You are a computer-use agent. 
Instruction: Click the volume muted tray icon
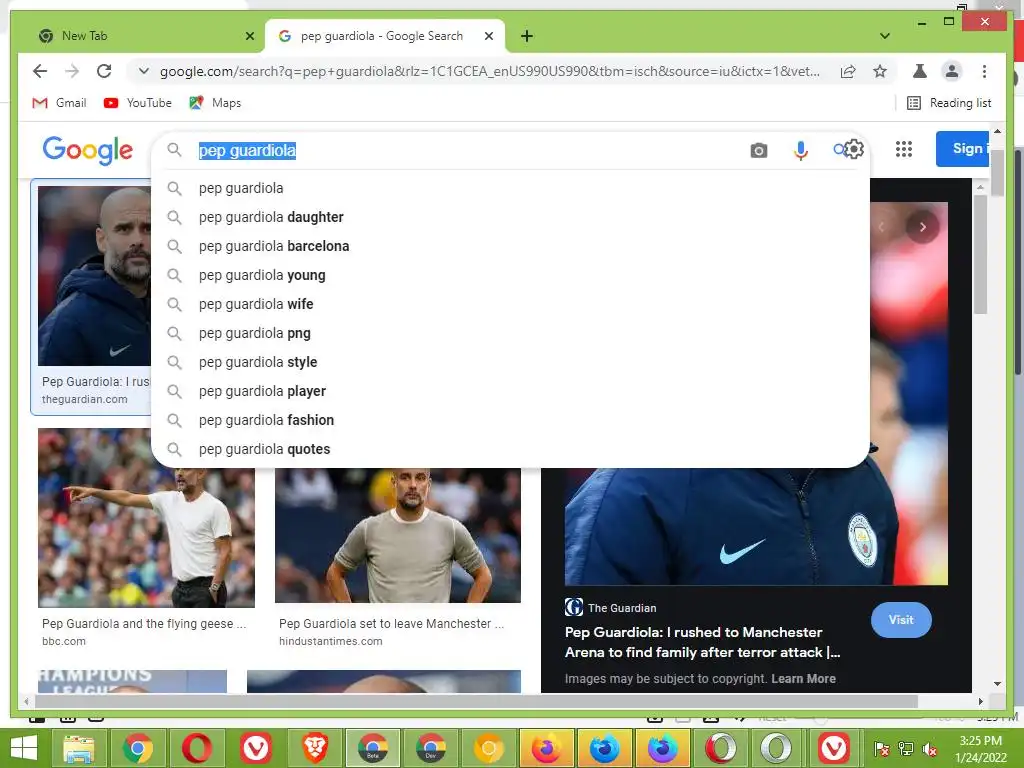[x=929, y=749]
